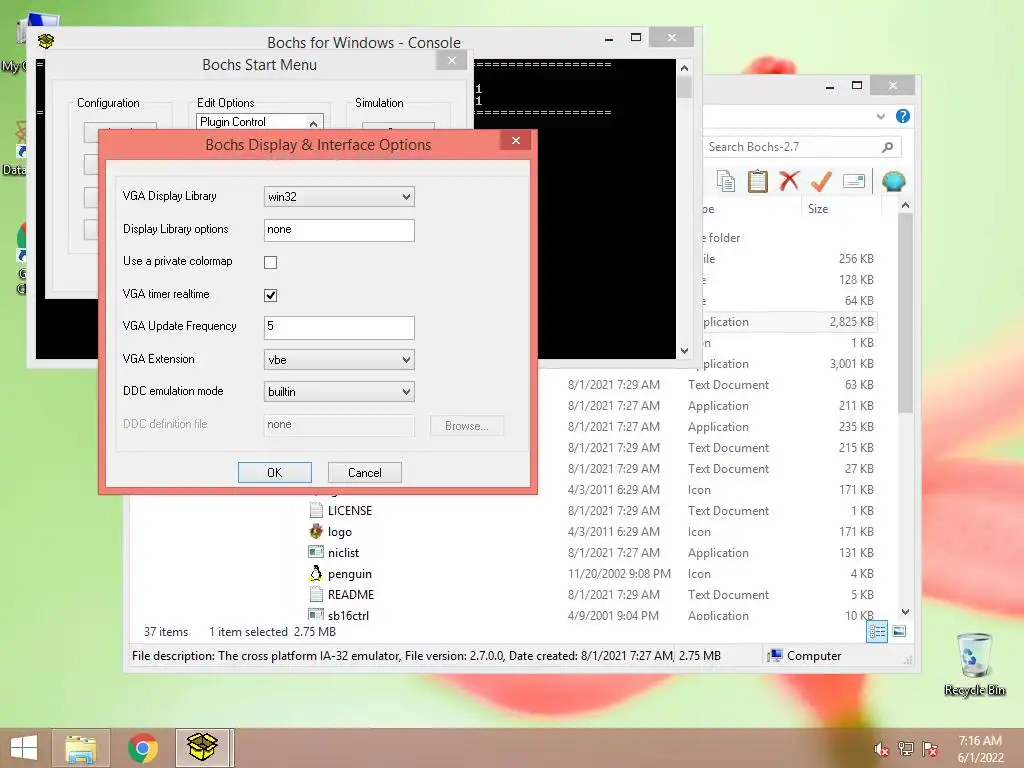Click the search magnifier in Explorer search box
The height and width of the screenshot is (768, 1024).
[x=887, y=147]
